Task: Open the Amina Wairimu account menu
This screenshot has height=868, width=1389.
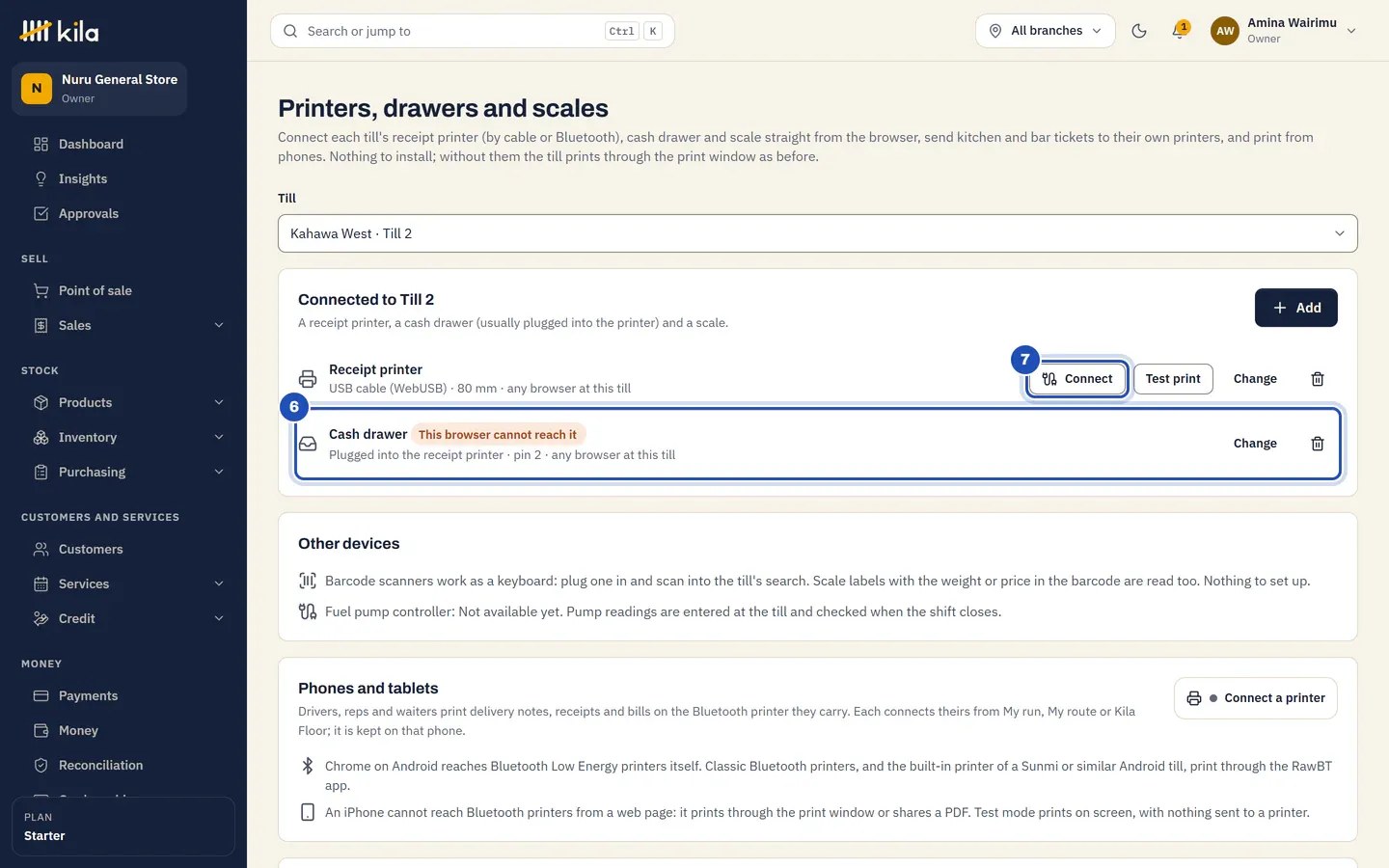Action: pyautogui.click(x=1285, y=31)
